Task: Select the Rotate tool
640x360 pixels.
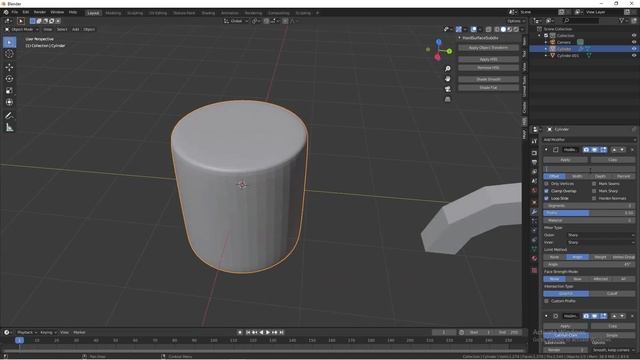Action: pos(9,78)
